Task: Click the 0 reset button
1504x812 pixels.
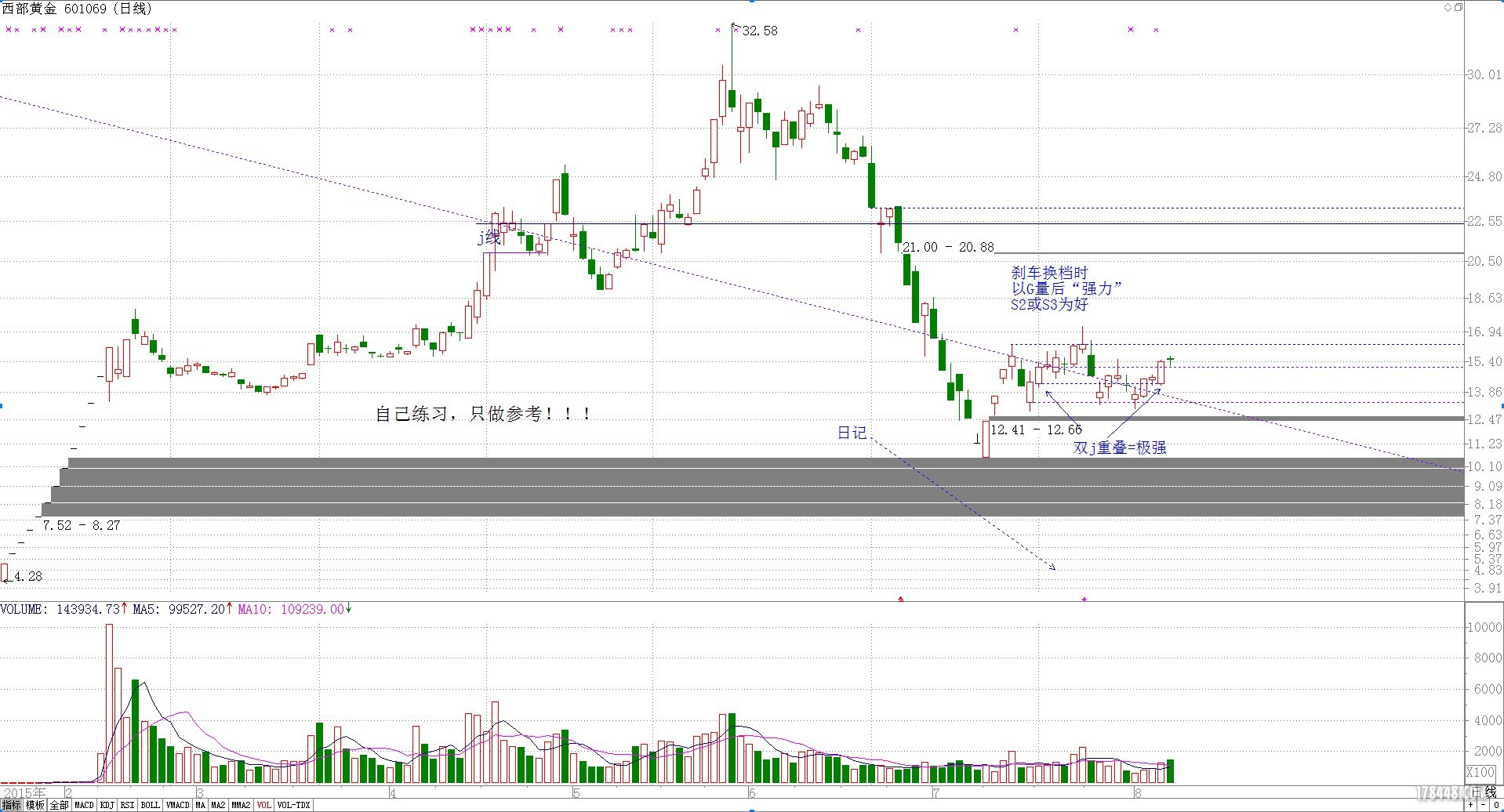Action: [1496, 805]
